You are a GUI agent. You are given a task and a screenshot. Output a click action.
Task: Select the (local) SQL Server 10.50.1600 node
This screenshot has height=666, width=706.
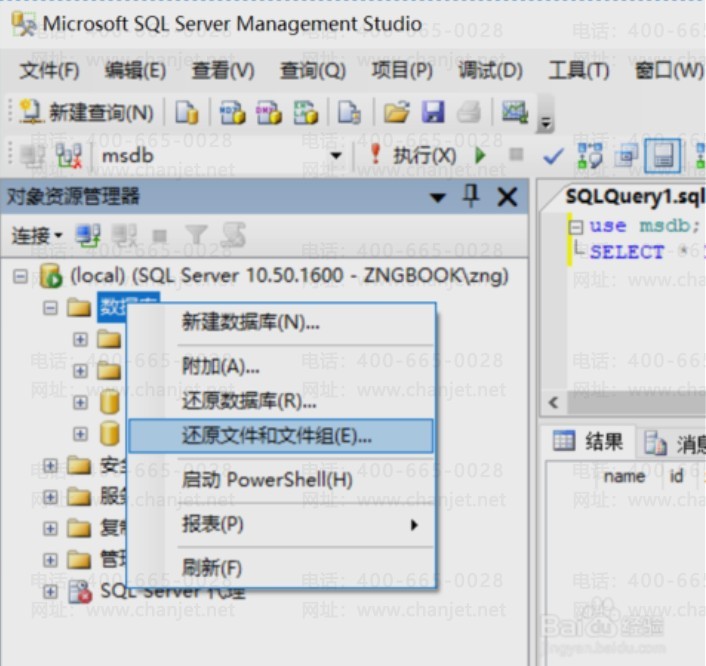[290, 276]
